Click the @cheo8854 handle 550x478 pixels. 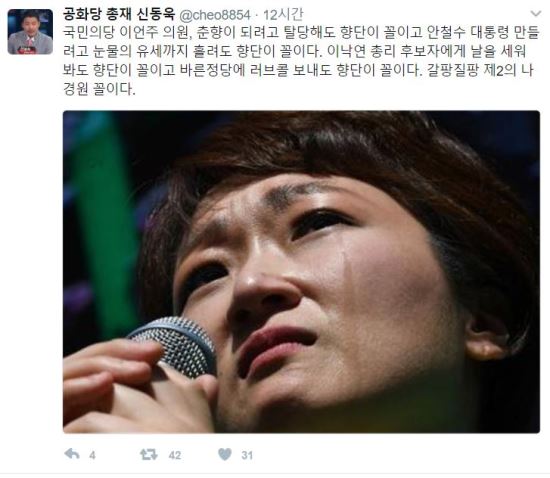tap(215, 15)
